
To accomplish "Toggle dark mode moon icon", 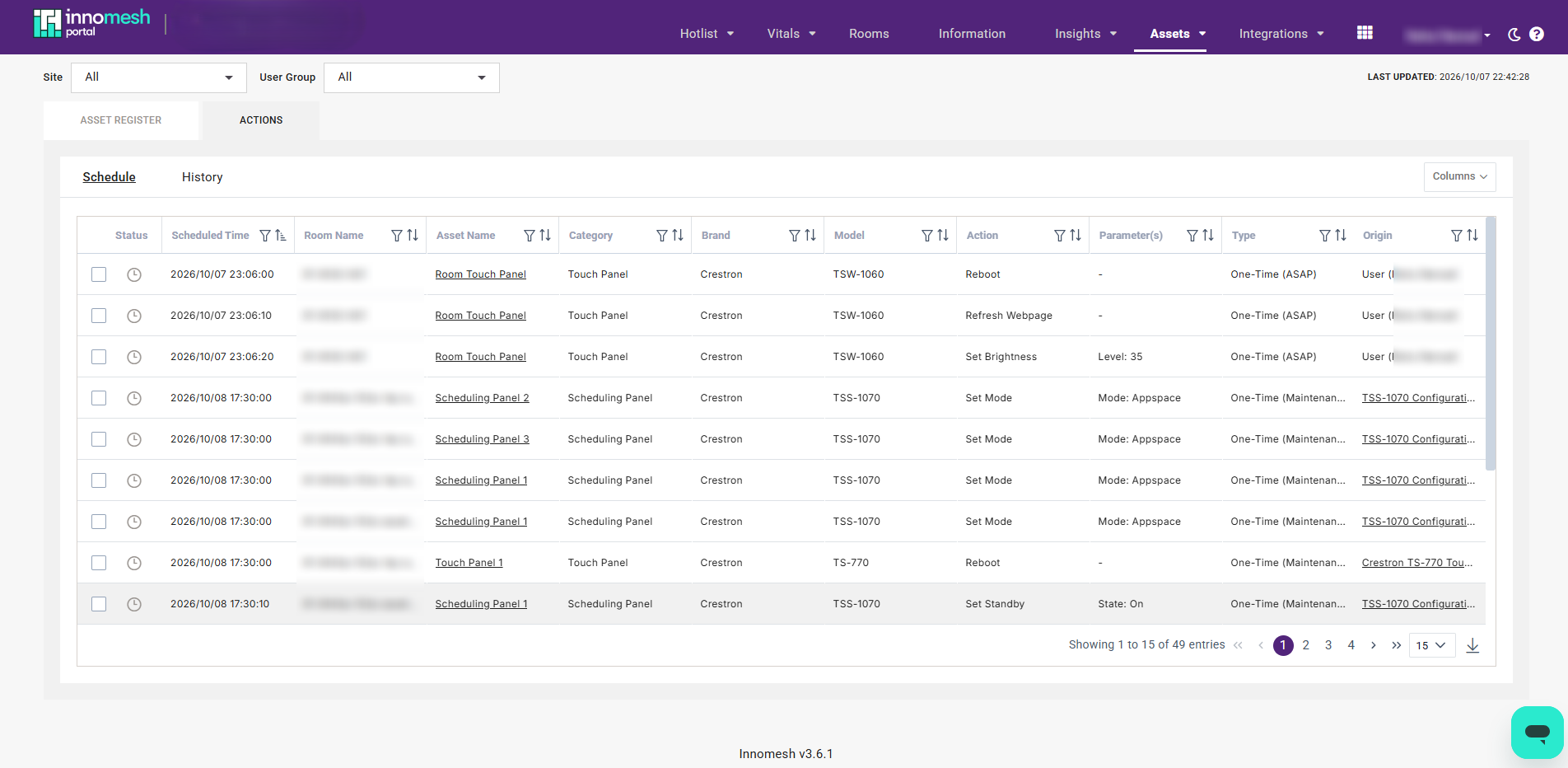I will [1514, 34].
